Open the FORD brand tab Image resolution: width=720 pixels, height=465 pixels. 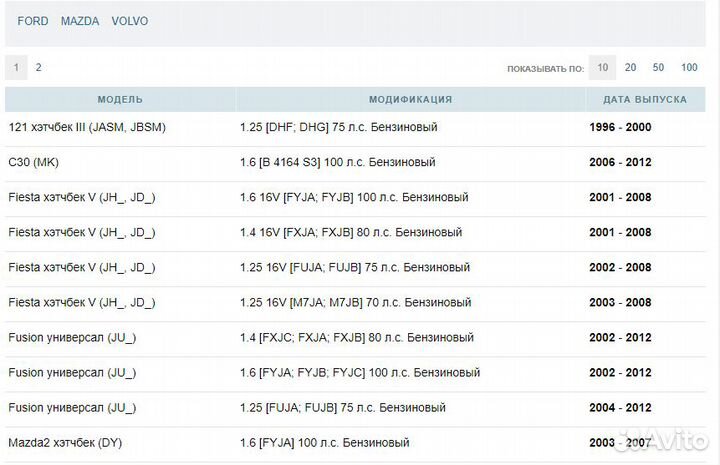coord(33,21)
